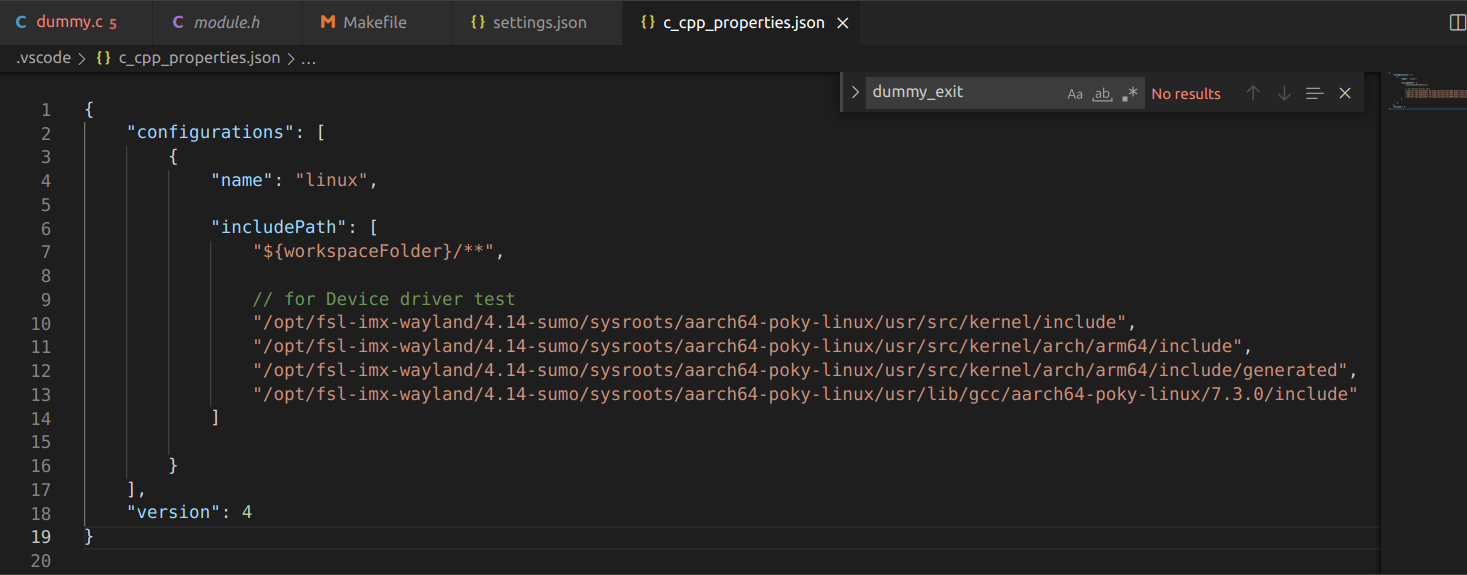Toggle Match Whole Word in find widget
This screenshot has width=1467, height=575.
pos(1102,93)
